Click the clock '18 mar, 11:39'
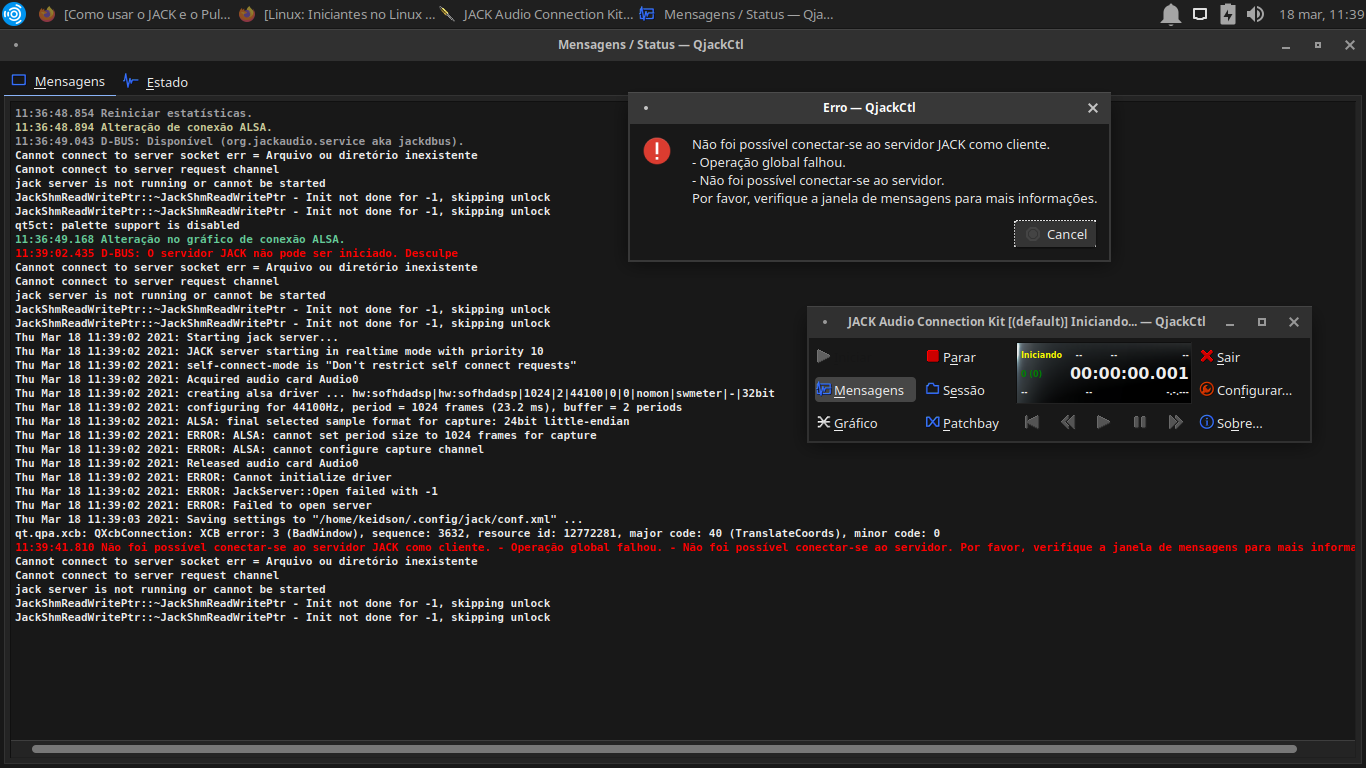The width and height of the screenshot is (1366, 768). pyautogui.click(x=1321, y=14)
